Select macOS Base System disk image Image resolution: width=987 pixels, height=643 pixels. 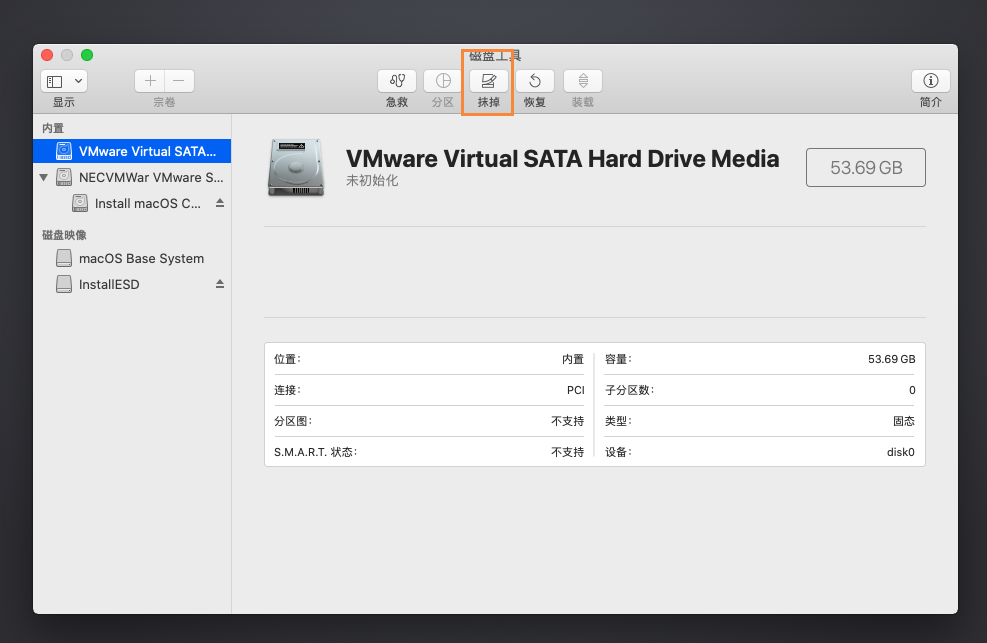[x=132, y=259]
